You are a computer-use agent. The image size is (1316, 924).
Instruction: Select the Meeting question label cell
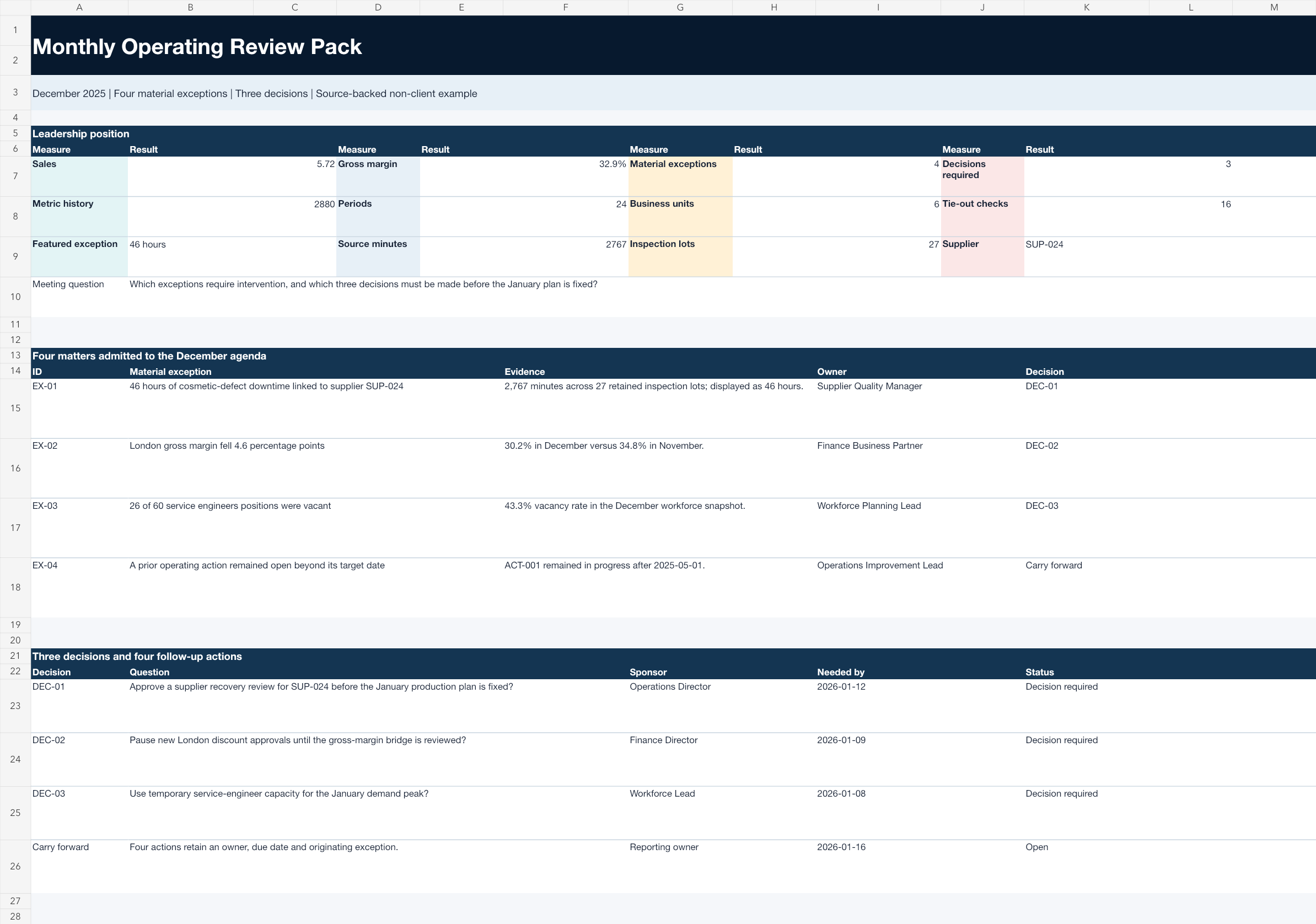pyautogui.click(x=79, y=297)
